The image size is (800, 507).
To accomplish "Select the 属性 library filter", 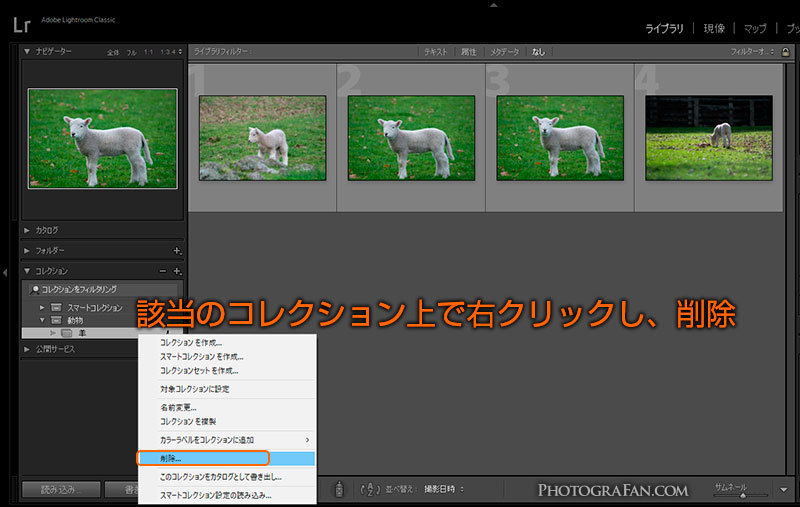I will pyautogui.click(x=468, y=52).
